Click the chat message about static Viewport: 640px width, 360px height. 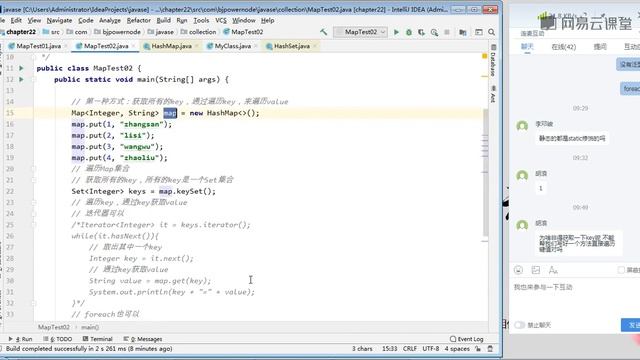point(572,139)
